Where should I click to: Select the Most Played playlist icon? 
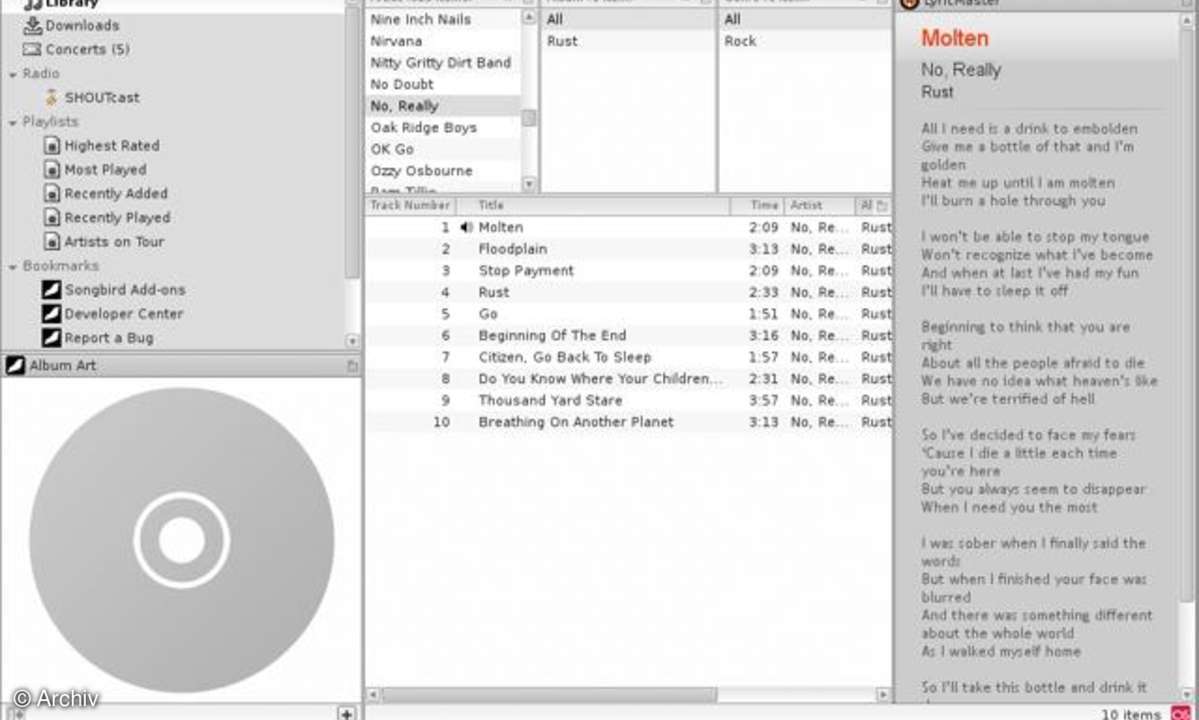tap(51, 170)
